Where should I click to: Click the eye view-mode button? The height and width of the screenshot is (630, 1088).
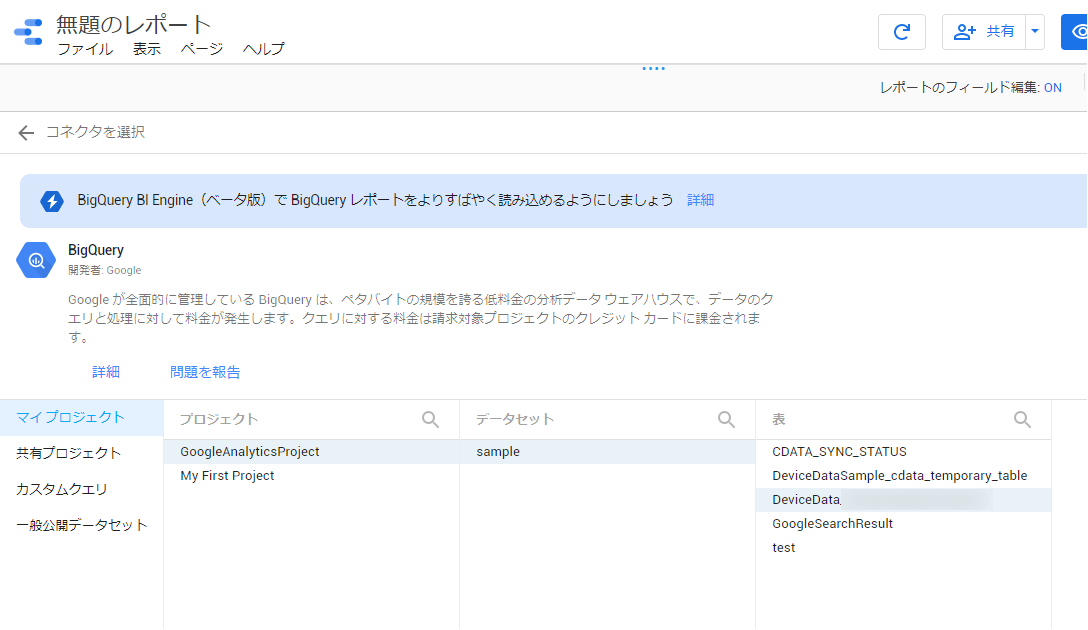1076,32
